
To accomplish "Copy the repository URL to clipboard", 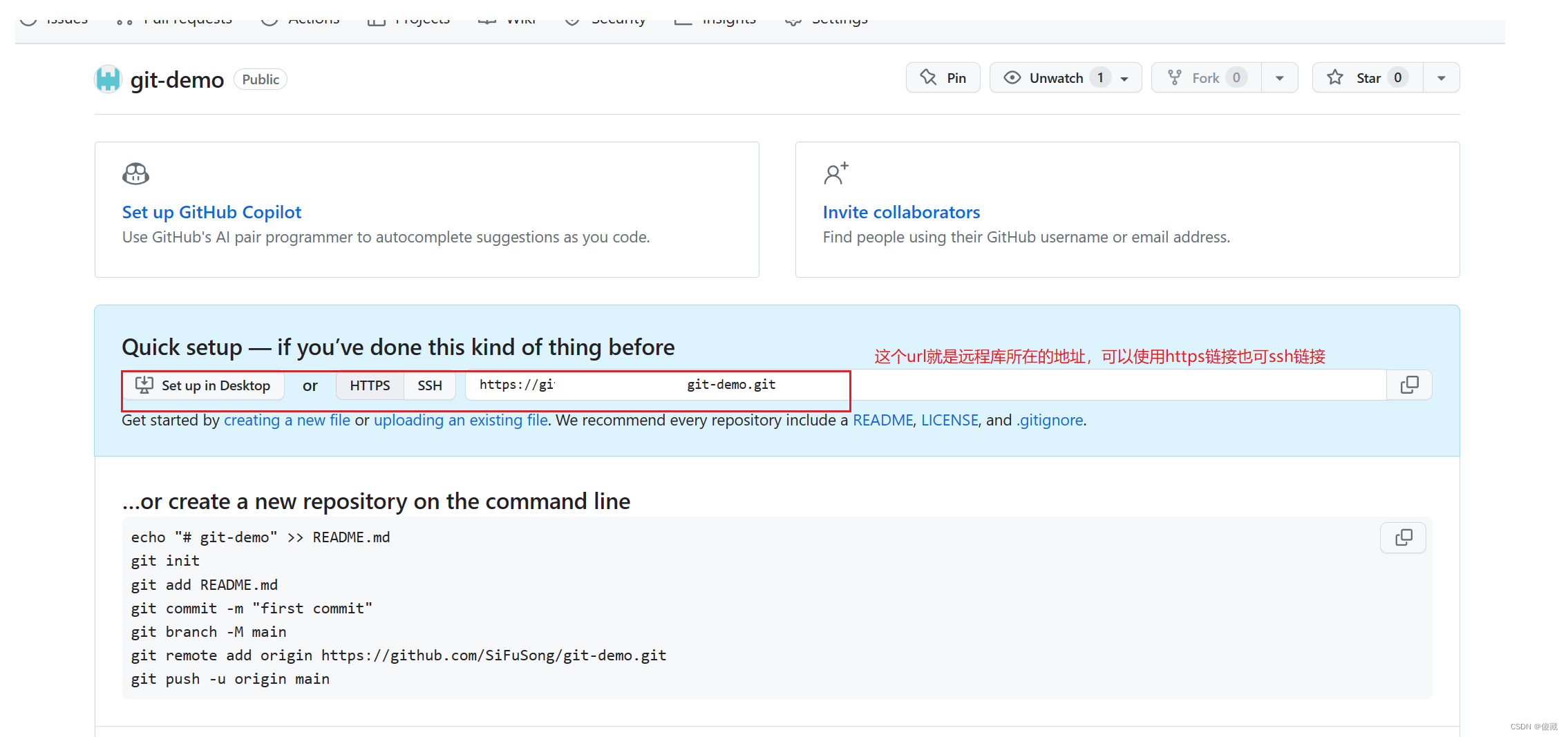I will pyautogui.click(x=1409, y=385).
